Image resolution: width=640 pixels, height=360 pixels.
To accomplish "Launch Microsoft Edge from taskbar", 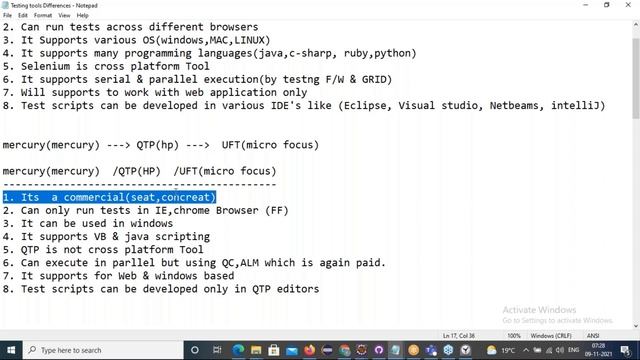I will [238, 350].
